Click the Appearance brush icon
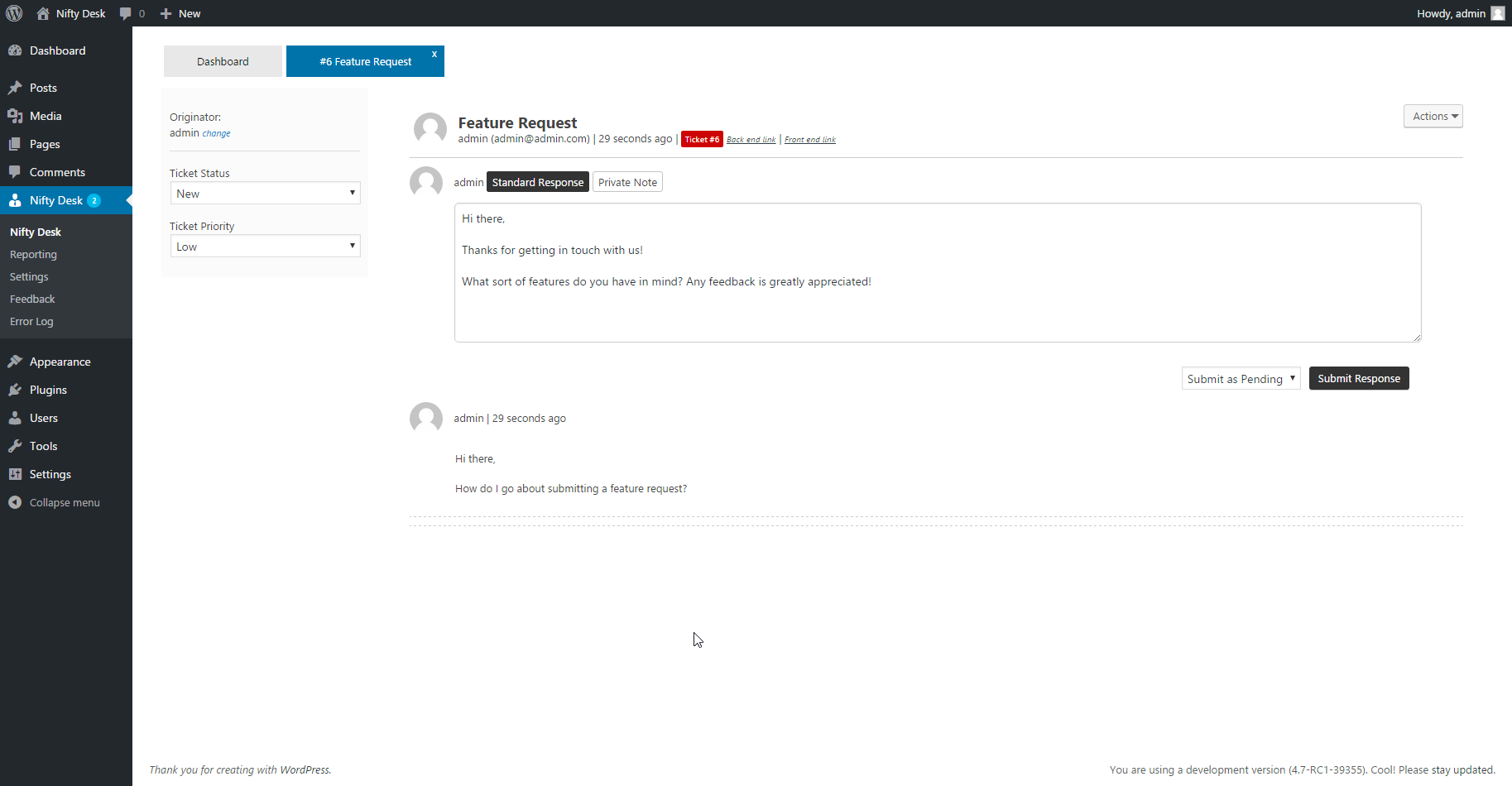 tap(15, 362)
